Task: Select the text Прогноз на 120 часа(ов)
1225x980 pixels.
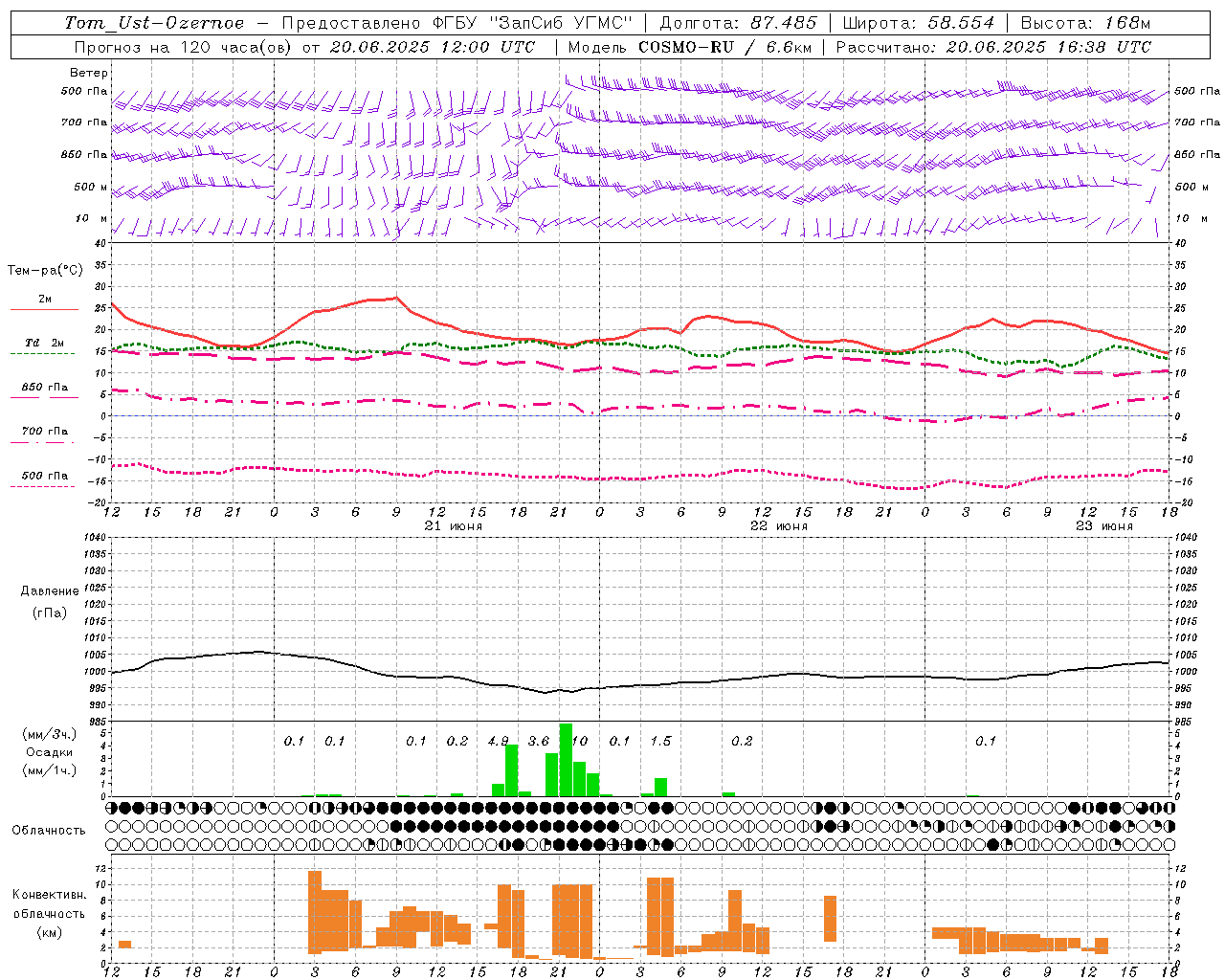Action: click(183, 47)
